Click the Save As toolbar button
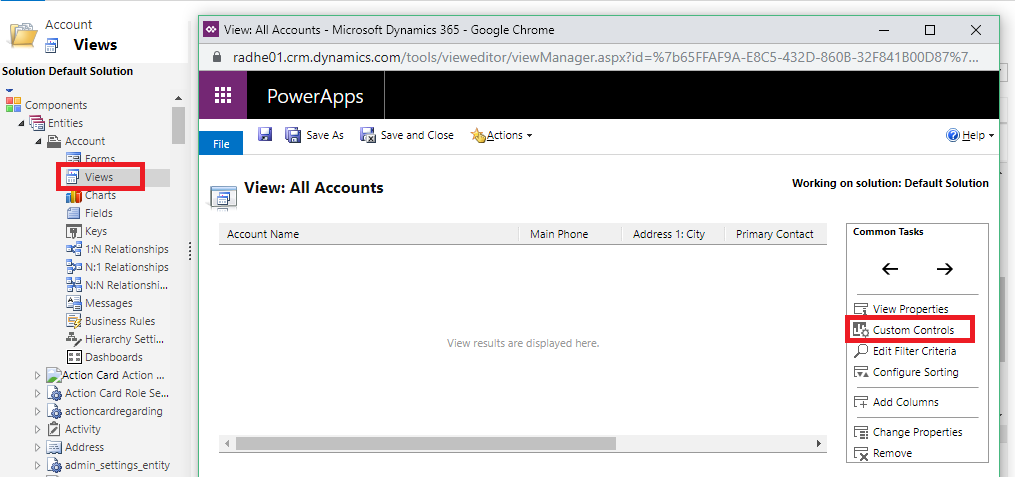The image size is (1015, 477). point(315,135)
